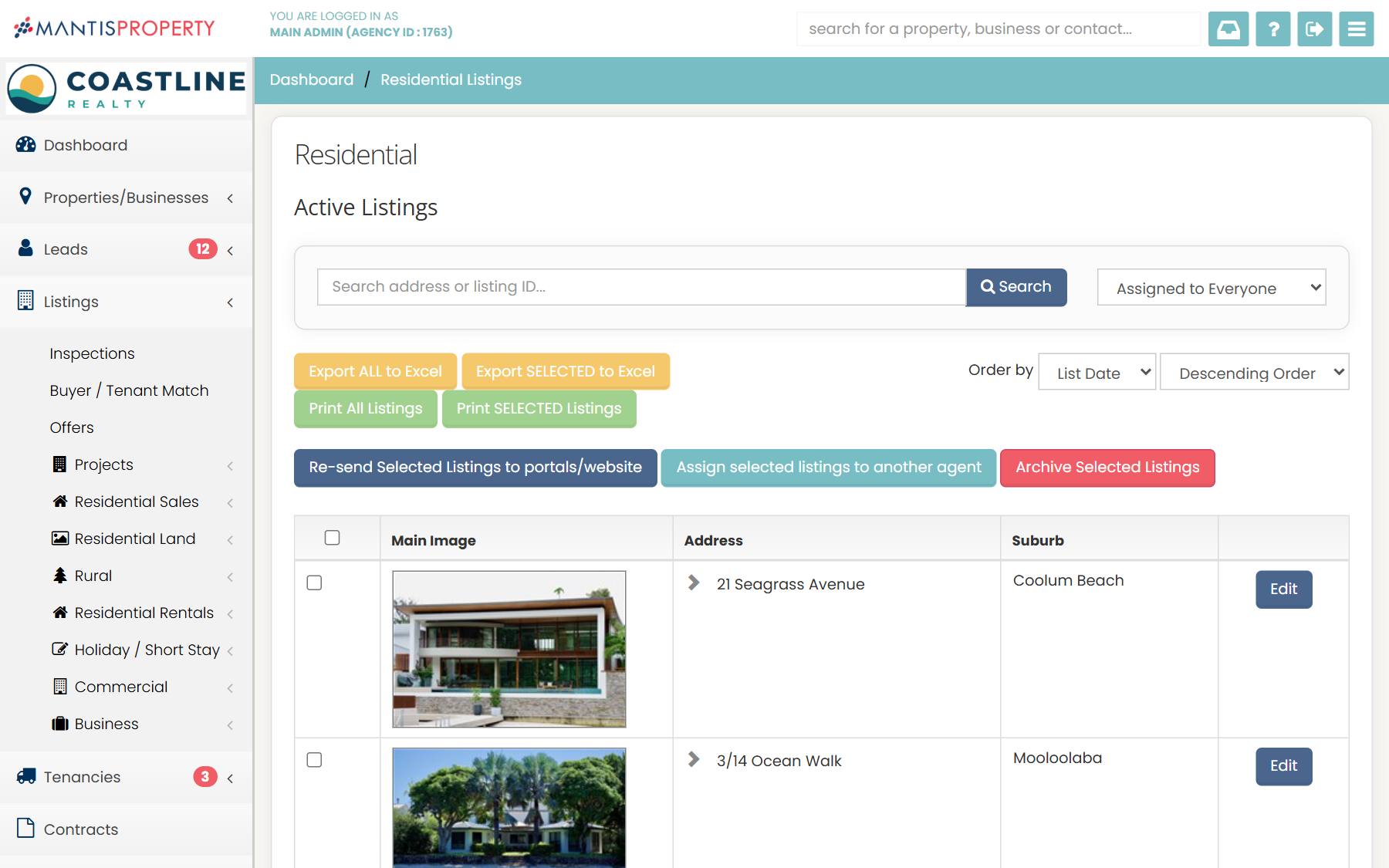
Task: Expand the 3/14 Ocean Walk row chevron
Action: [694, 760]
